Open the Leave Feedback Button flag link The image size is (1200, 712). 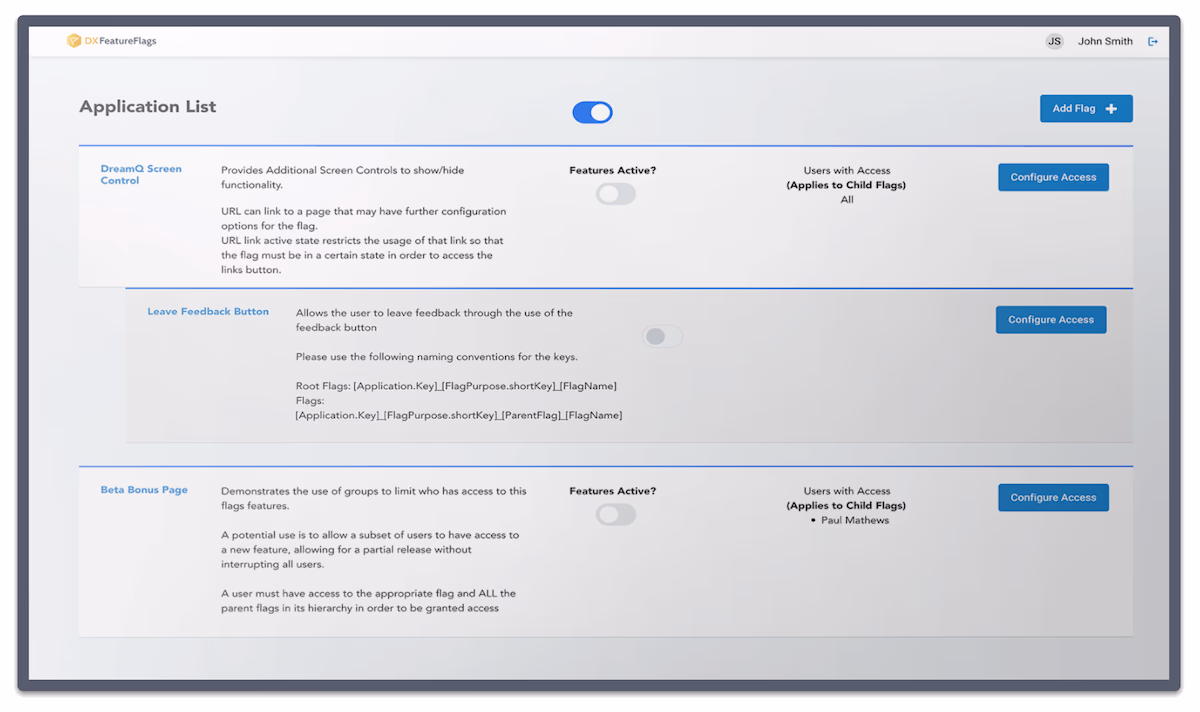point(208,311)
